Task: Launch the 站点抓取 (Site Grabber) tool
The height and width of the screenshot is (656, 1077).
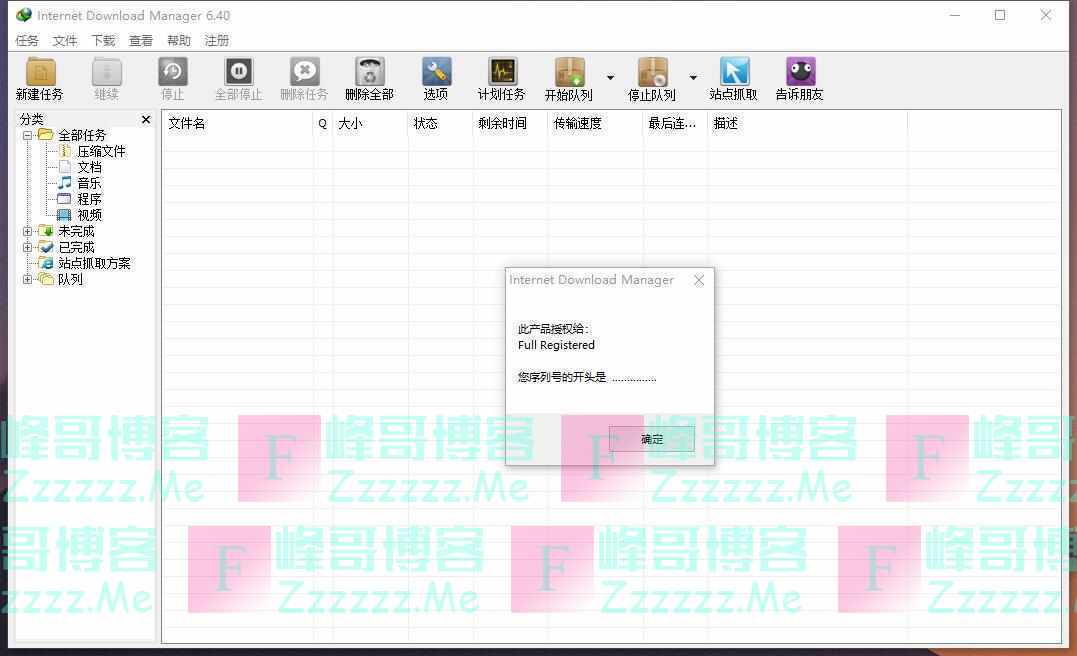Action: 734,73
